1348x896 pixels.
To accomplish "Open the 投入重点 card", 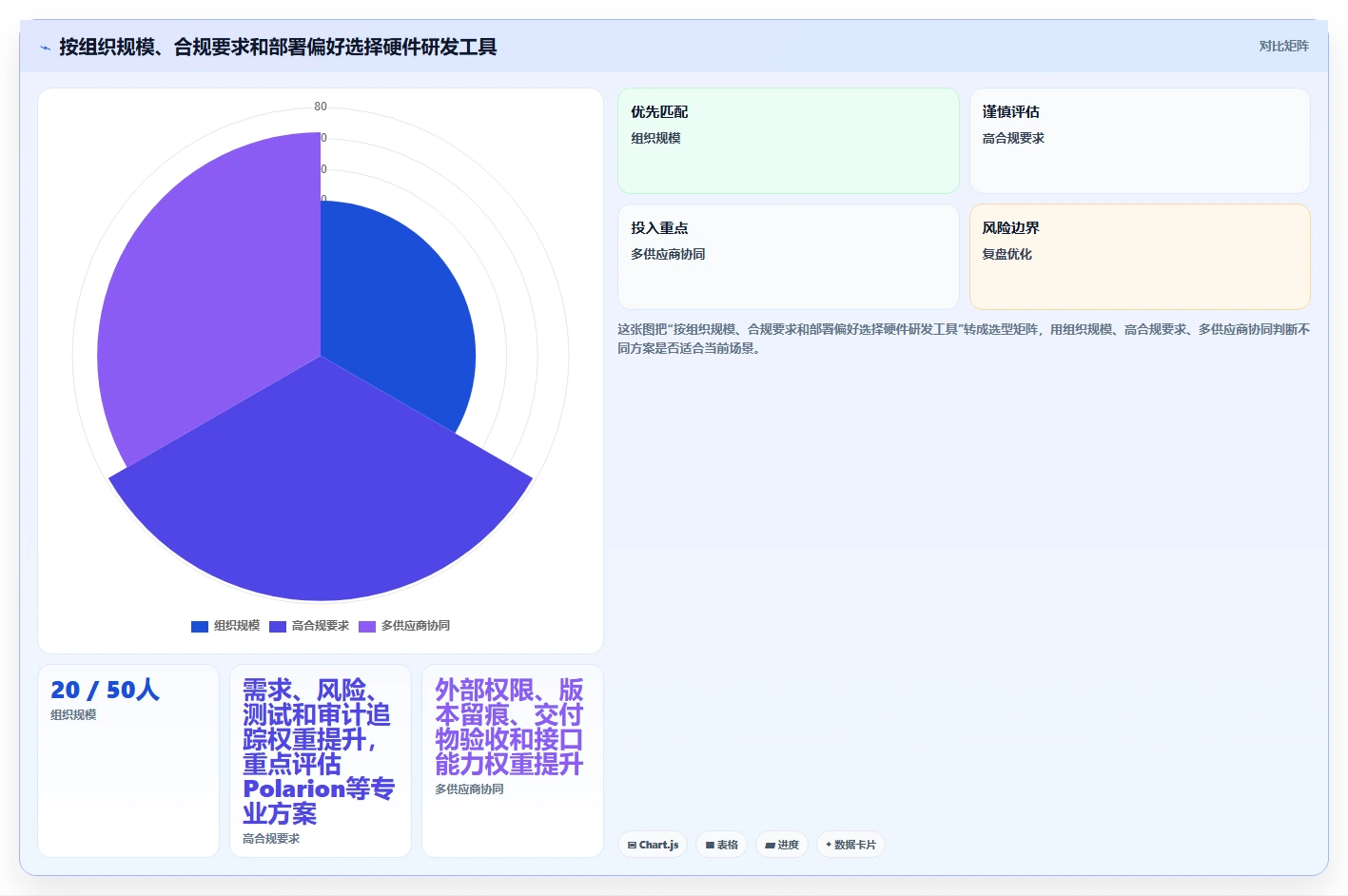I will (789, 257).
